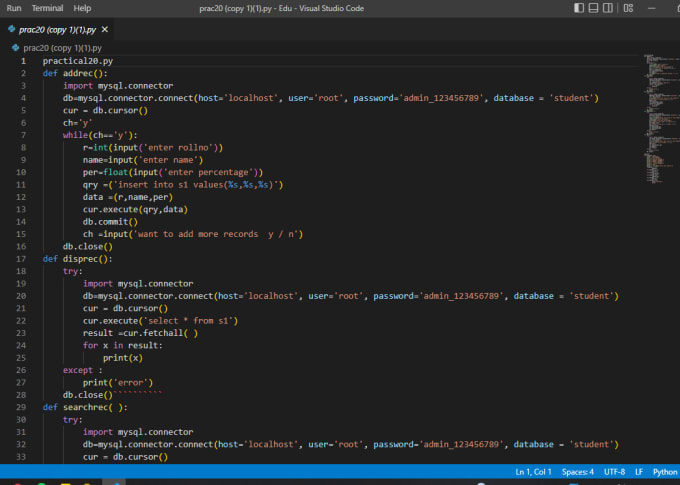The width and height of the screenshot is (680, 485).
Task: Click line number 17 in the gutter
Action: tap(21, 259)
